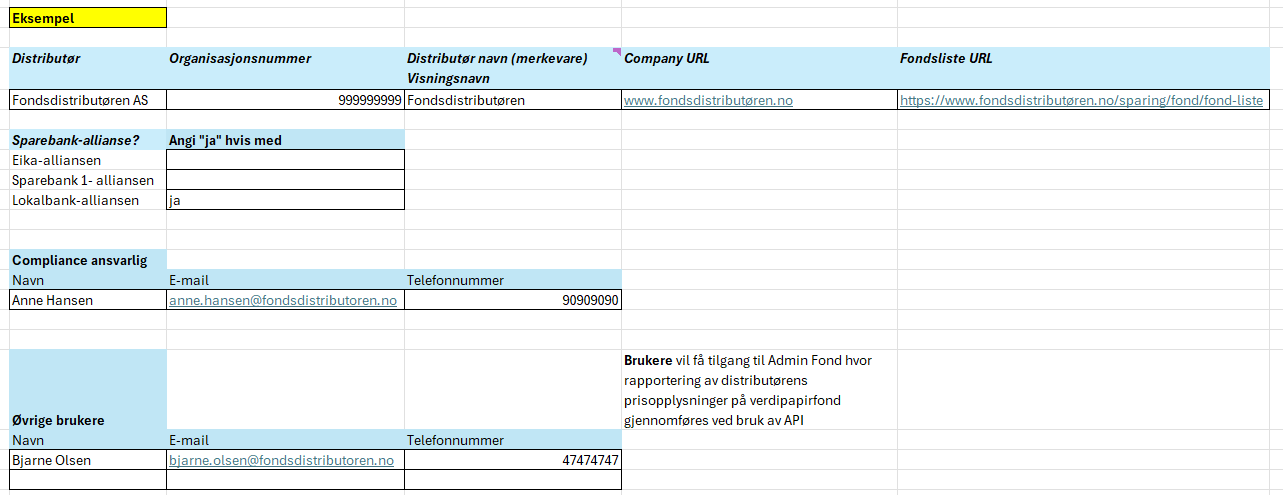Viewport: 1283px width, 495px height.
Task: Open the www.fondsdistributøren.no link
Action: 708,100
